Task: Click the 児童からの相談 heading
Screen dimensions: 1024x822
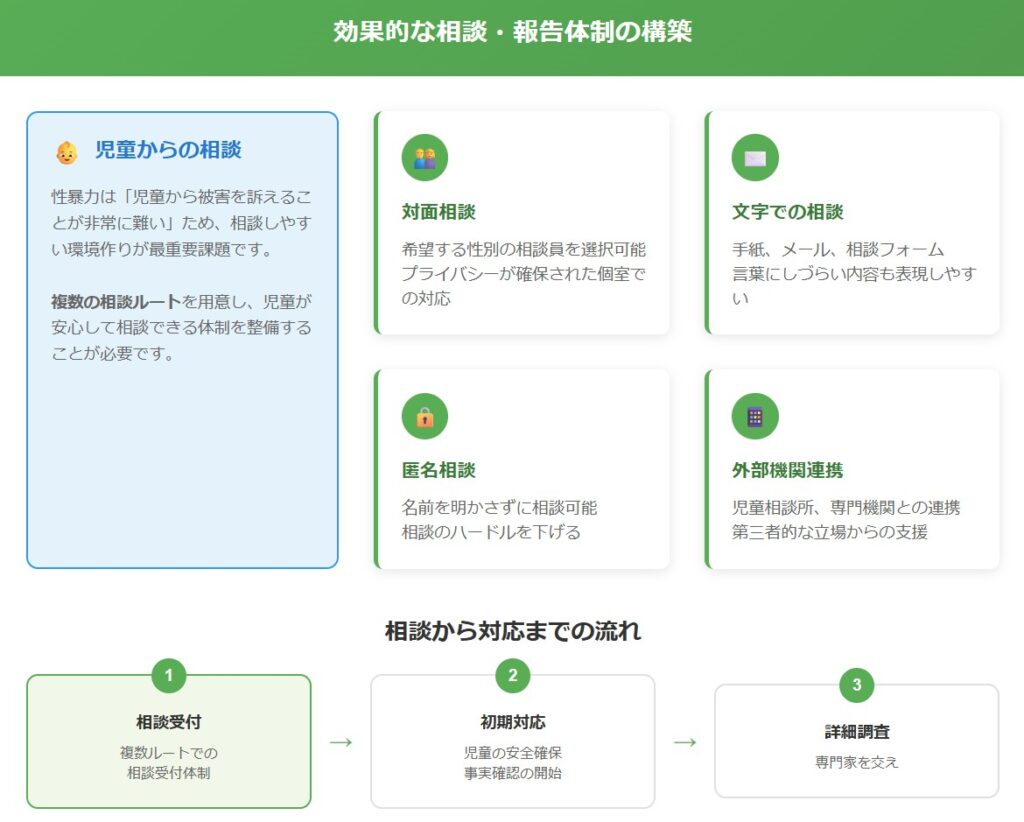Action: click(x=168, y=151)
